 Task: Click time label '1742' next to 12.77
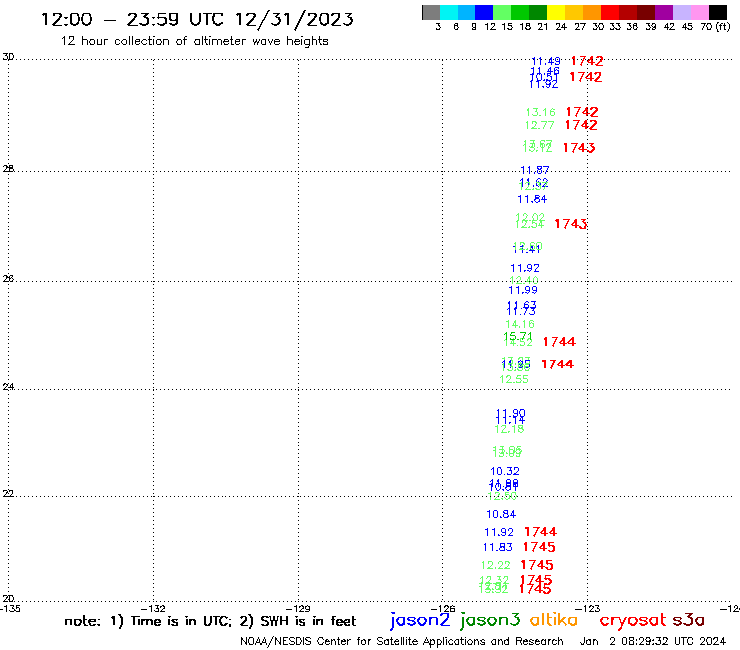(581, 125)
